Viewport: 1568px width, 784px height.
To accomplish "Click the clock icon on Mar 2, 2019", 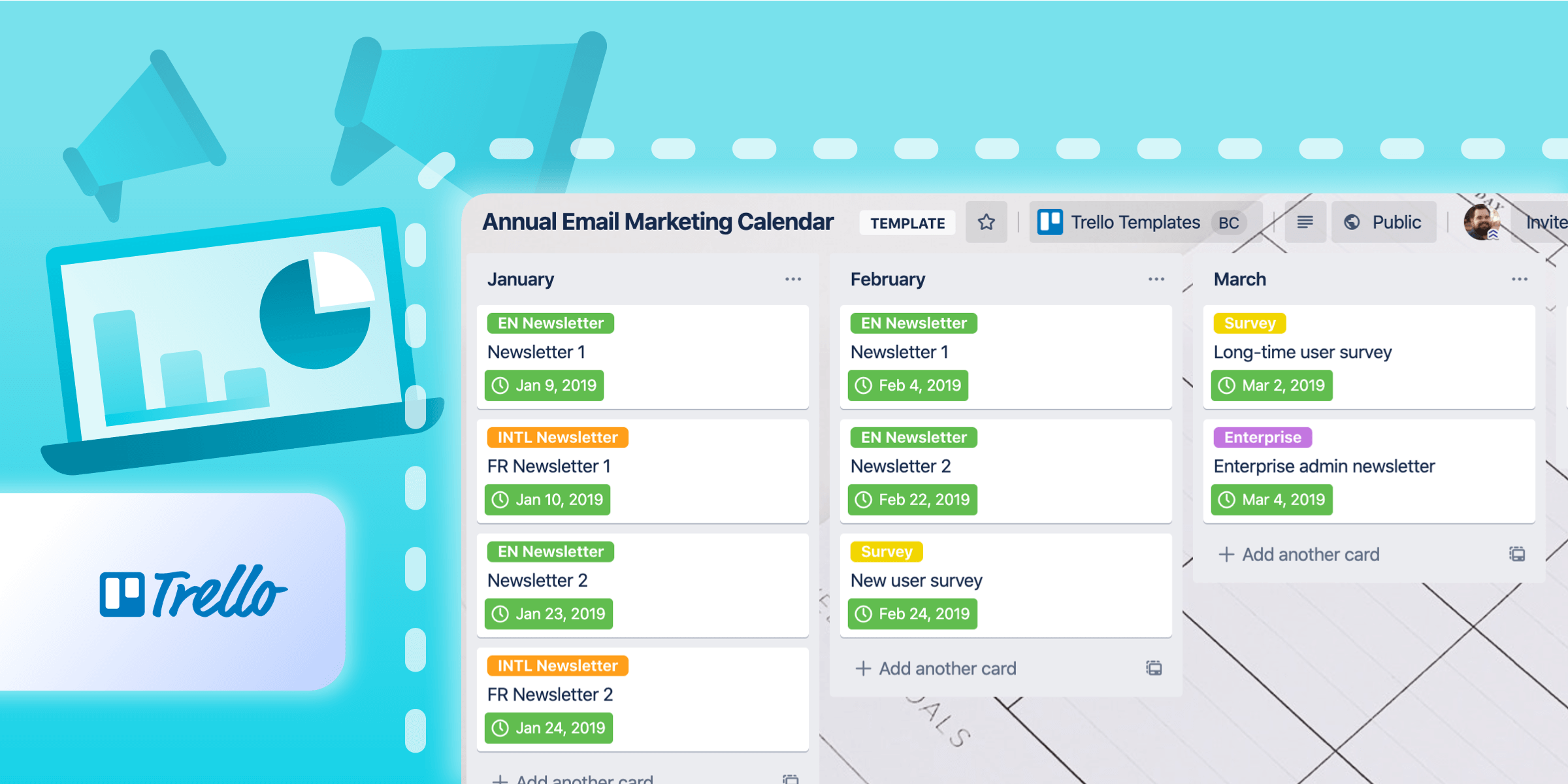I will pos(1226,385).
